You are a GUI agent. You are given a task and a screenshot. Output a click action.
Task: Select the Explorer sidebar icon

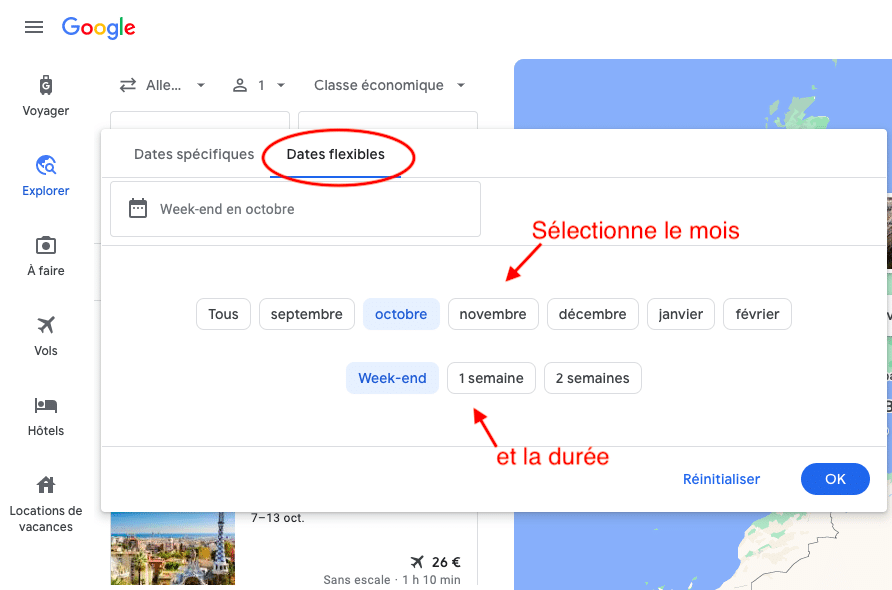point(46,166)
